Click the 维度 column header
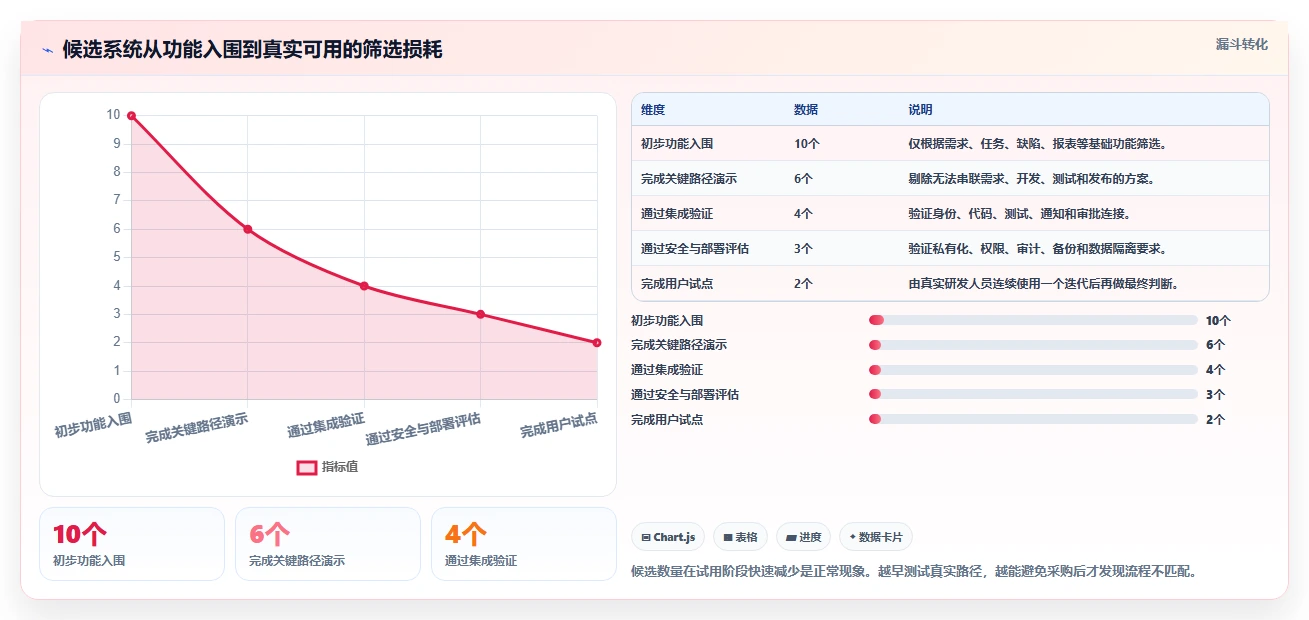This screenshot has height=620, width=1309. [x=653, y=109]
